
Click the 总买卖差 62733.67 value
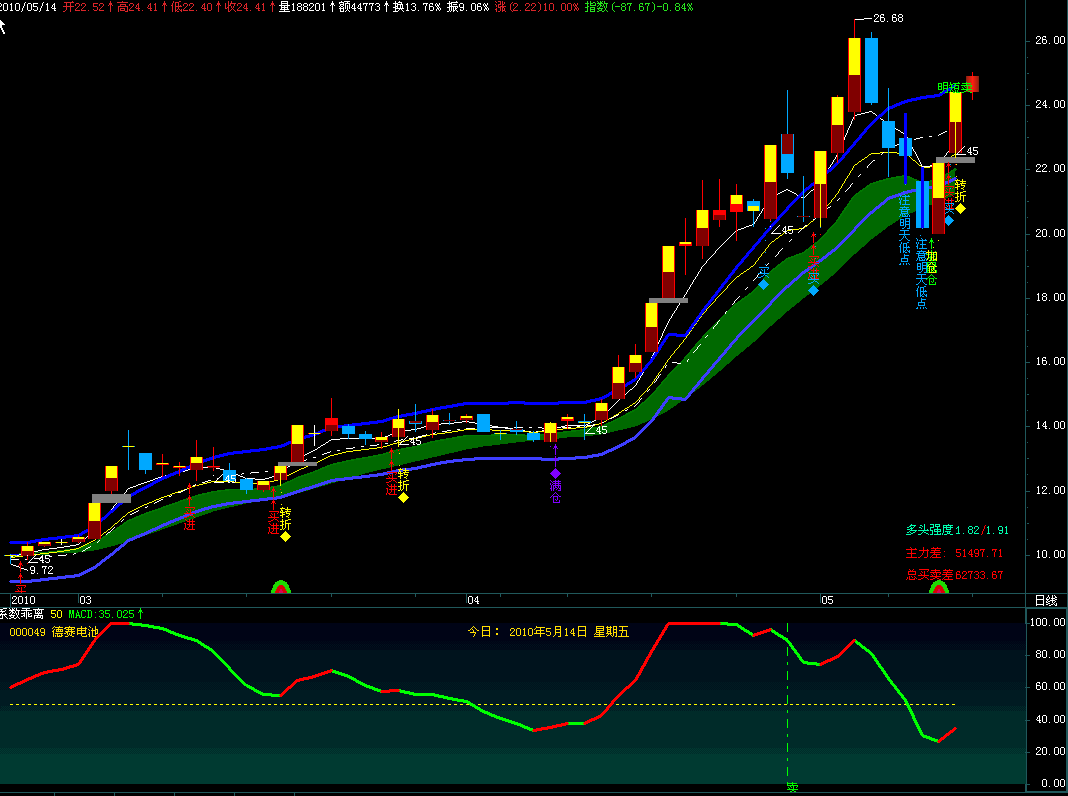pyautogui.click(x=954, y=575)
